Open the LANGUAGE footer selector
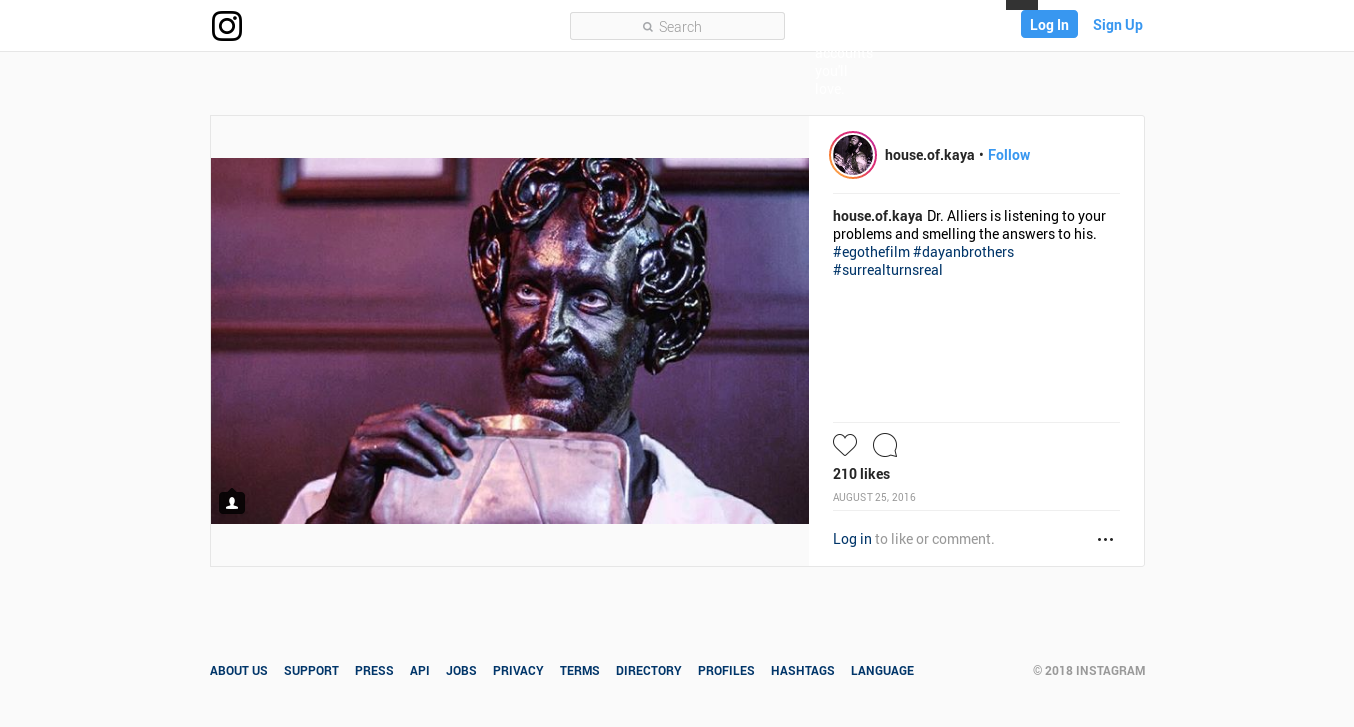Viewport: 1354px width, 727px height. click(x=882, y=671)
